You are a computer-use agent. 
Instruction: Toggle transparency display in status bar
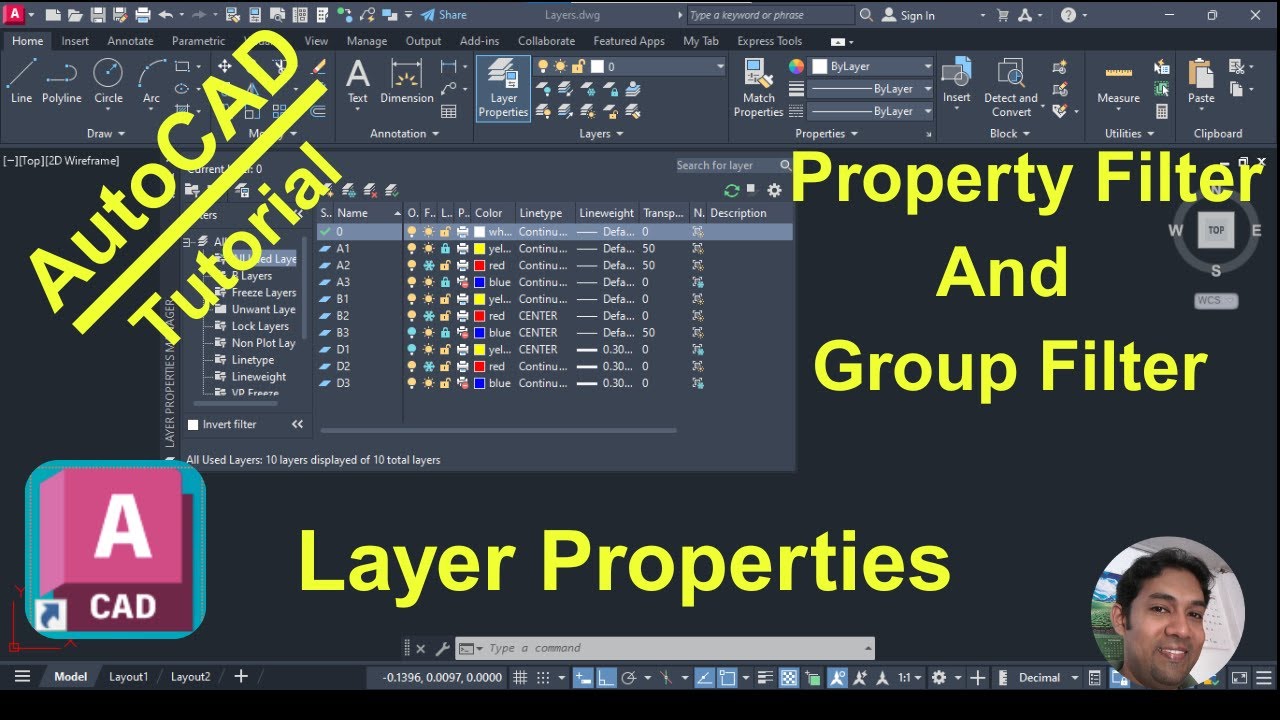coord(789,677)
